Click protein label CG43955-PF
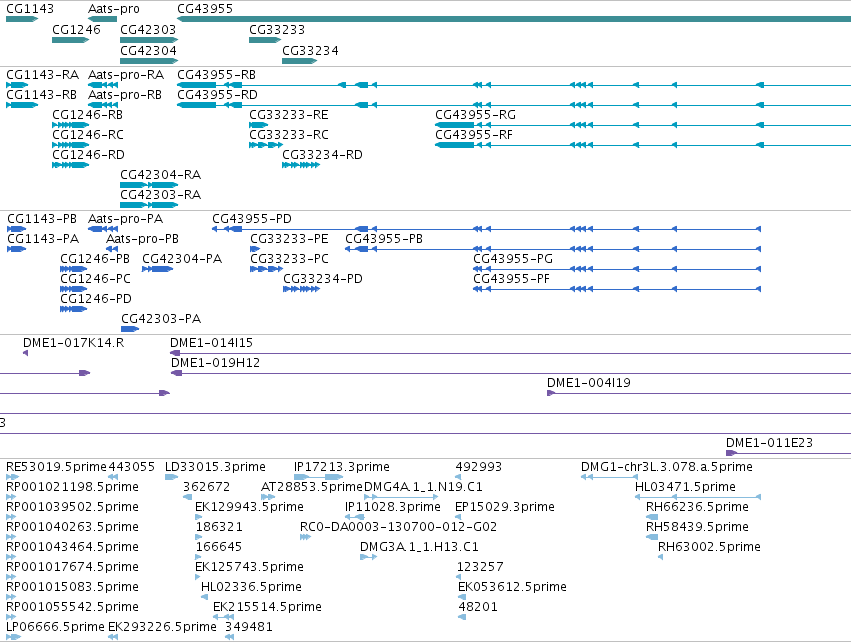 coord(511,279)
